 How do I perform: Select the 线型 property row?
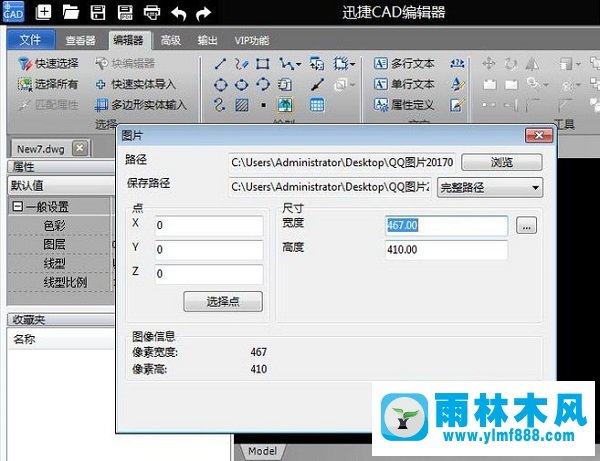[60, 263]
